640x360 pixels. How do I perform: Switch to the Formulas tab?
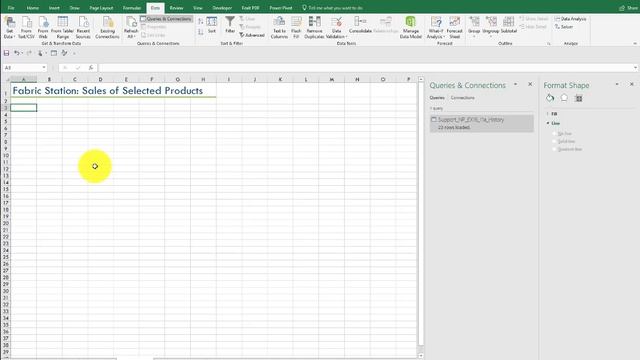pos(132,8)
